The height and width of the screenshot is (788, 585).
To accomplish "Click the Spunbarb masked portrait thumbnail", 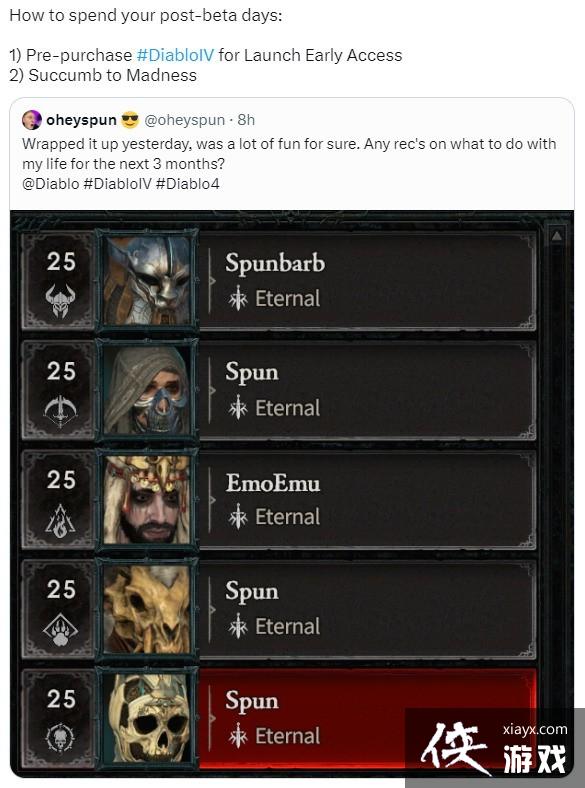I will pos(147,280).
